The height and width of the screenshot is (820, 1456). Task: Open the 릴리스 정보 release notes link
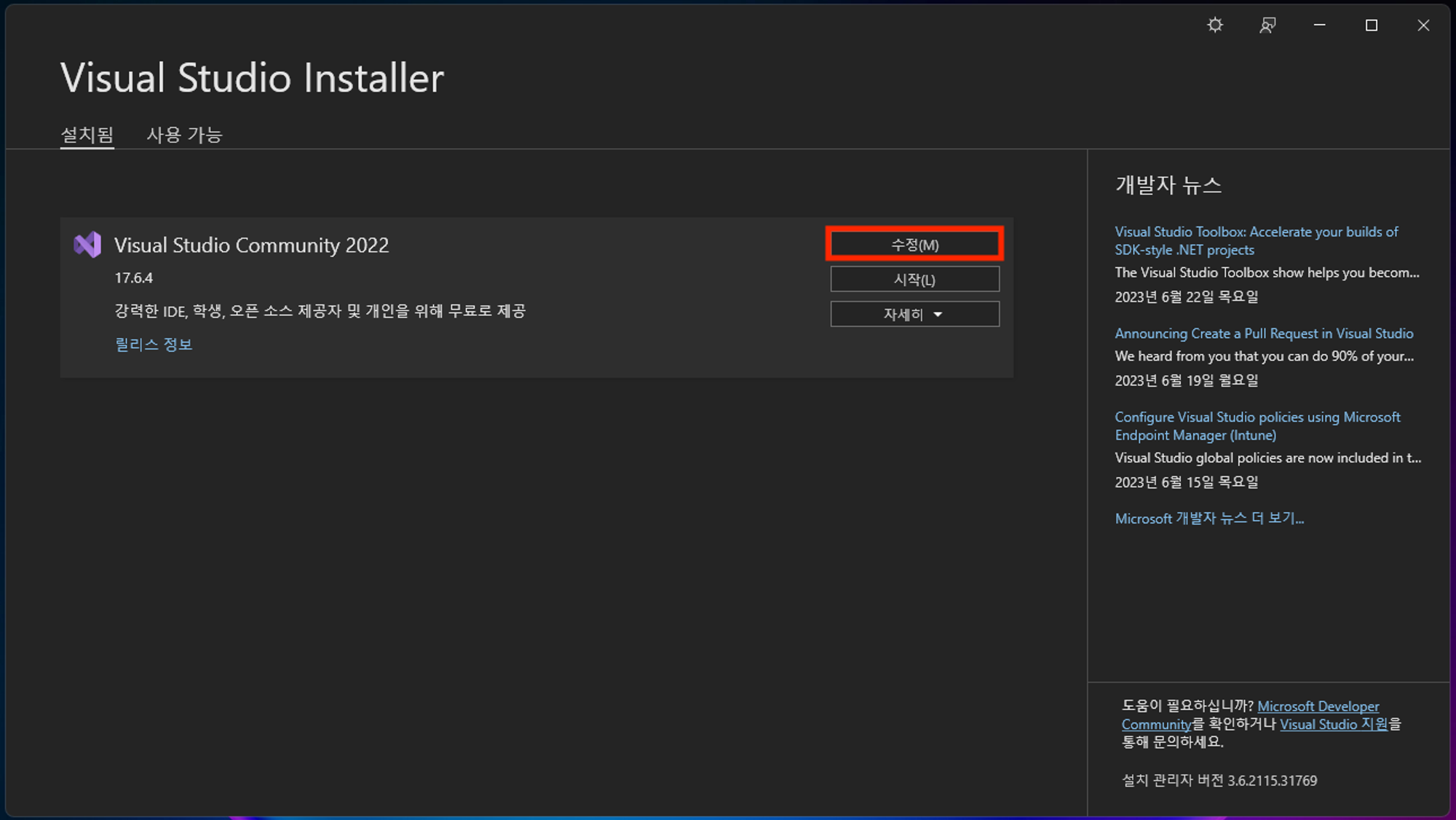(154, 344)
